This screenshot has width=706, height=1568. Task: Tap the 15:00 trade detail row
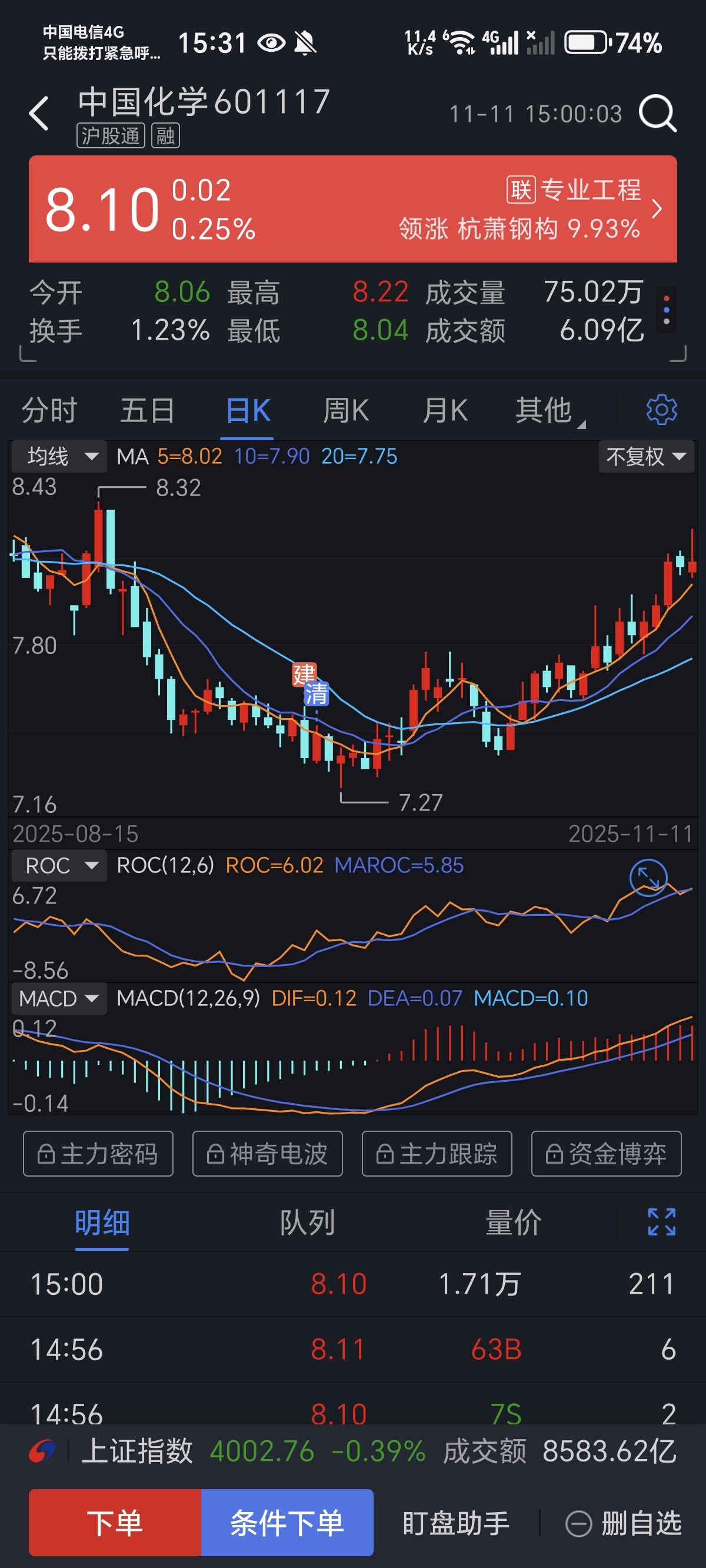[x=353, y=1284]
